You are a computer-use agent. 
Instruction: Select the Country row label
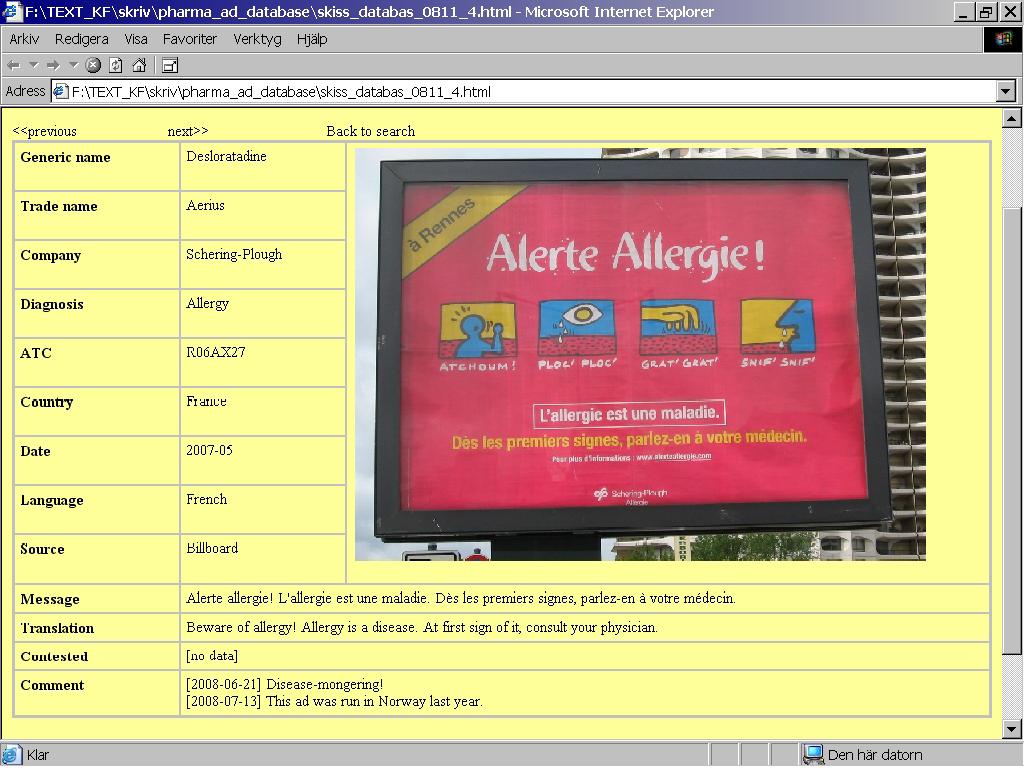pos(47,402)
